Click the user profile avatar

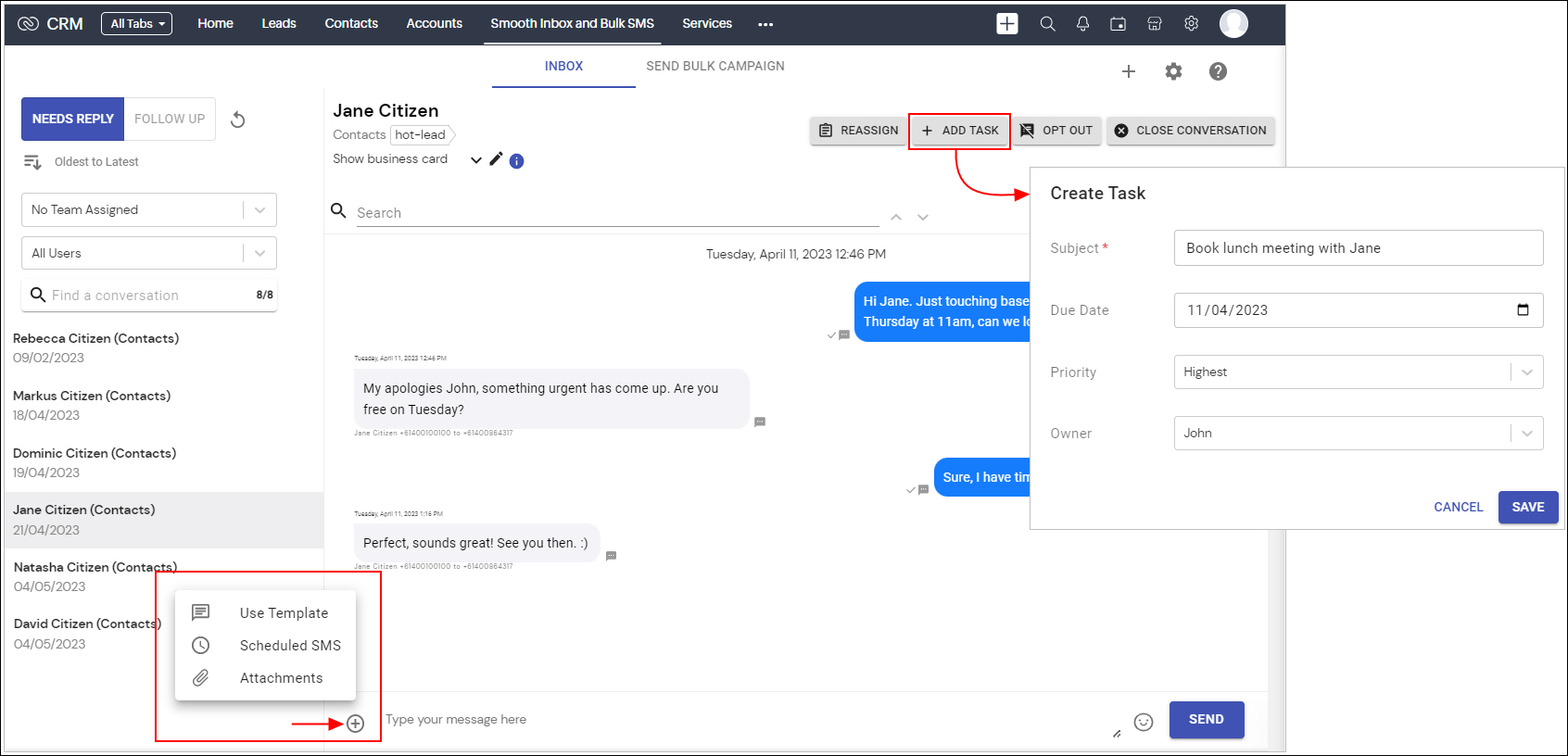[1233, 24]
